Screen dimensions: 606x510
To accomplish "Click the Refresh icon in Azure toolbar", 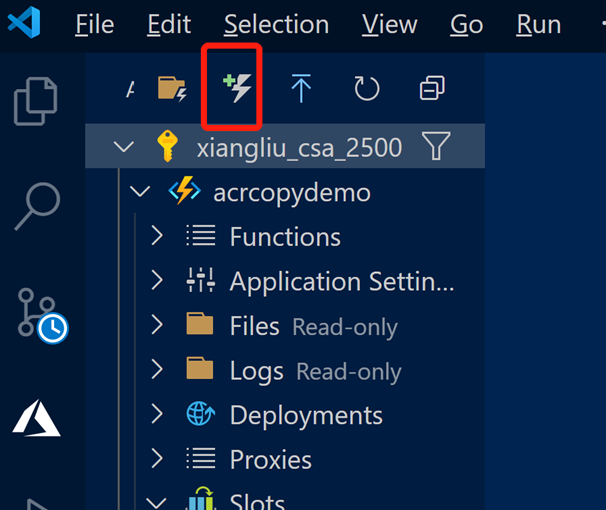I will (366, 89).
